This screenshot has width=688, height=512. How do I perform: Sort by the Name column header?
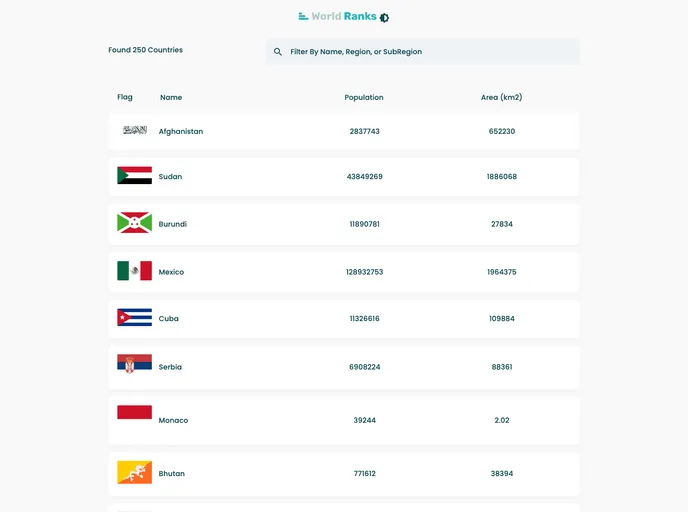[x=171, y=98]
